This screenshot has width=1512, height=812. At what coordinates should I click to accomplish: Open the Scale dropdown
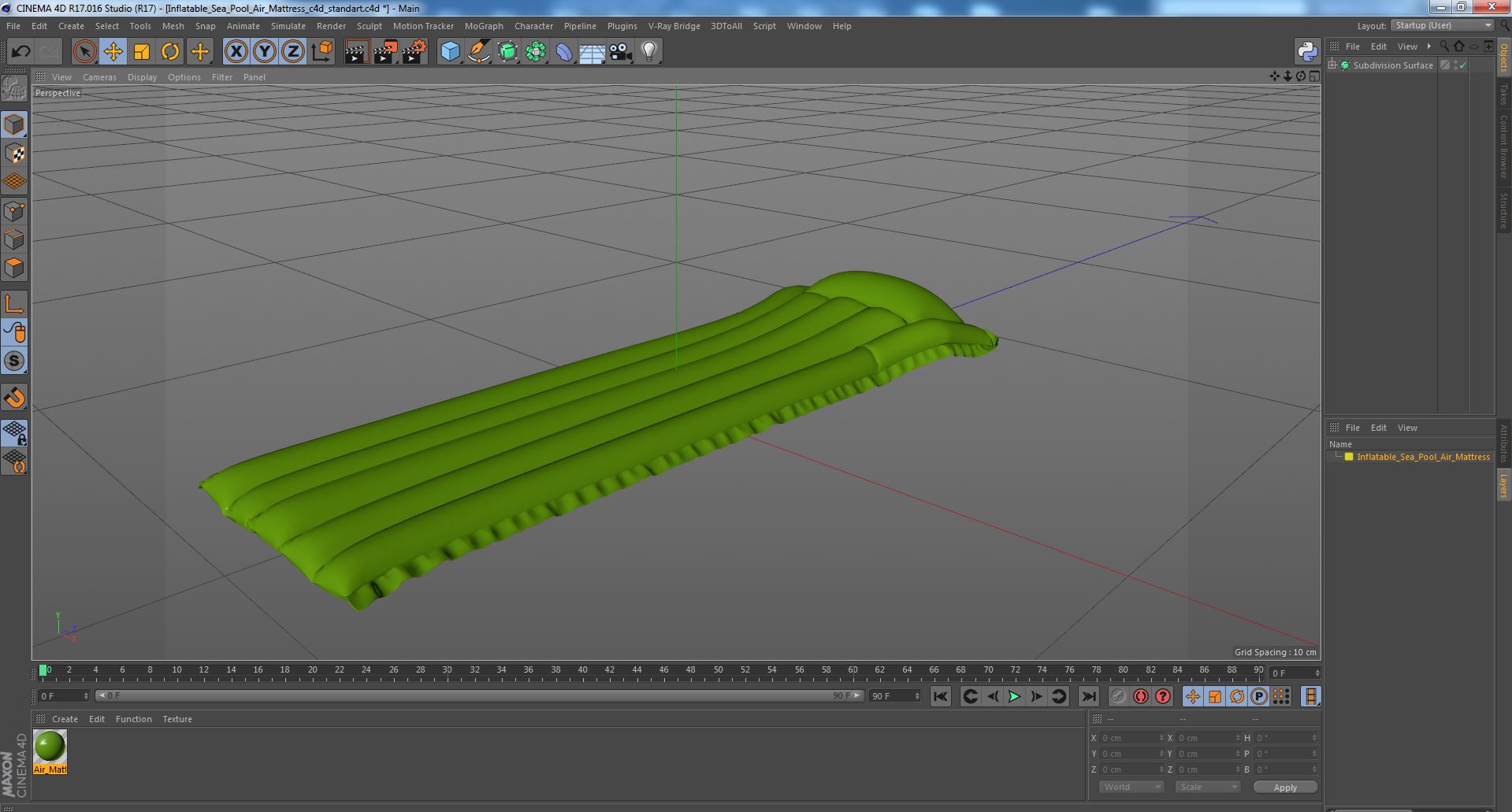[1207, 787]
